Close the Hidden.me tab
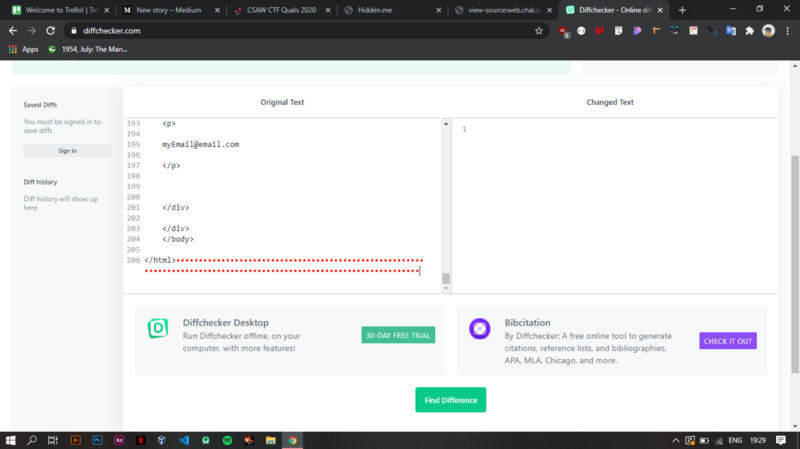This screenshot has width=800, height=449. (439, 10)
